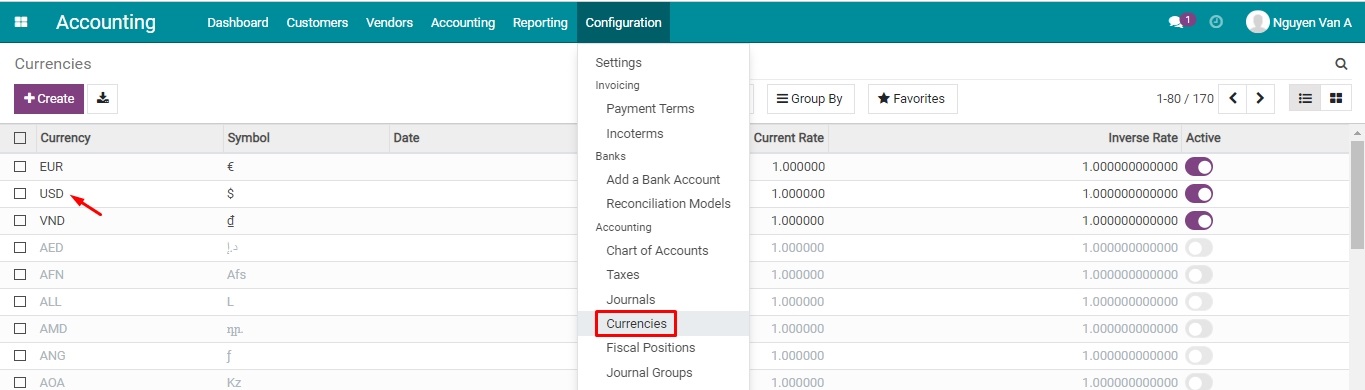Image resolution: width=1365 pixels, height=390 pixels.
Task: Click the user avatar icon
Action: 1257,22
